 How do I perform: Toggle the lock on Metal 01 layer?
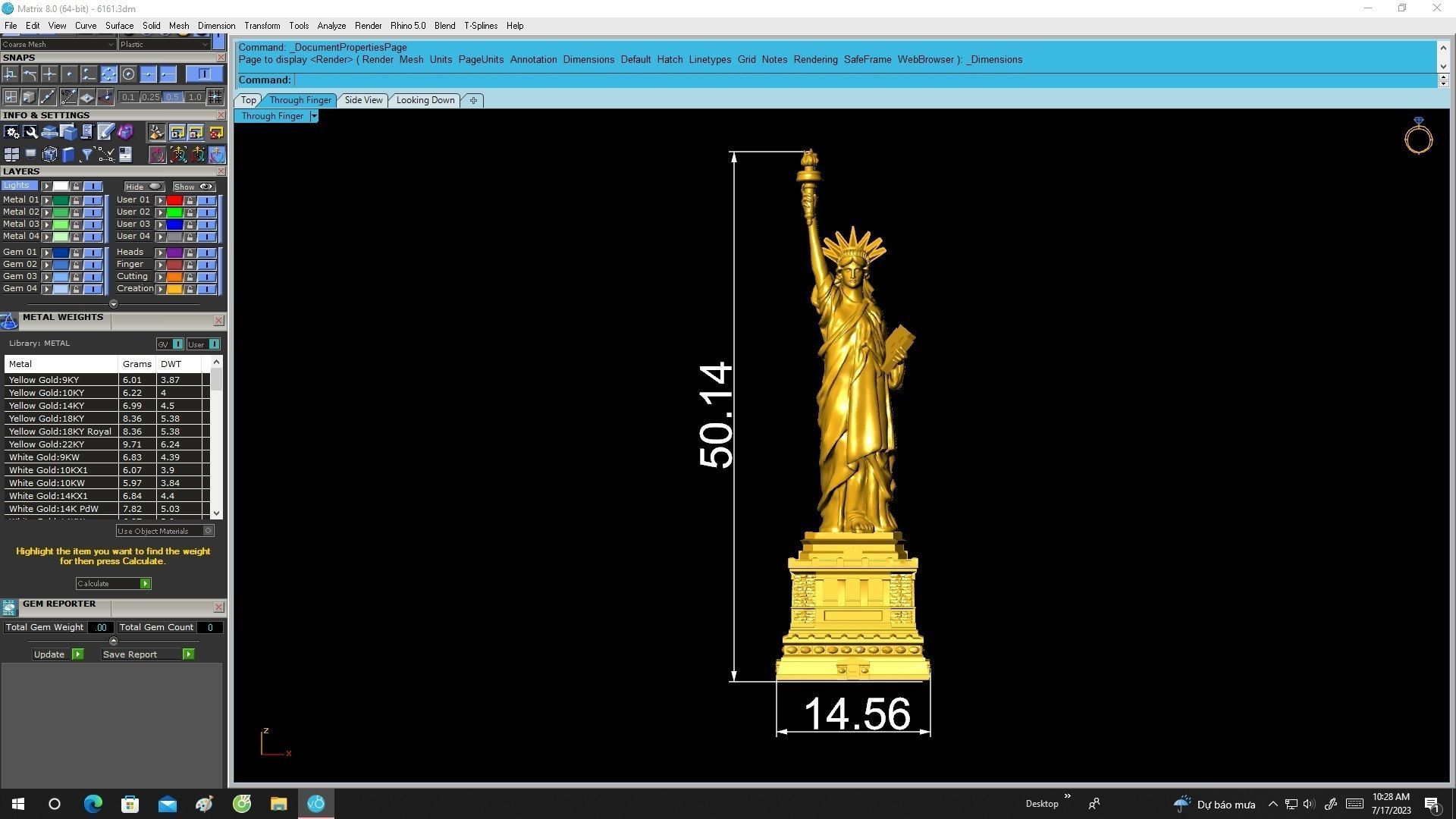tap(76, 200)
